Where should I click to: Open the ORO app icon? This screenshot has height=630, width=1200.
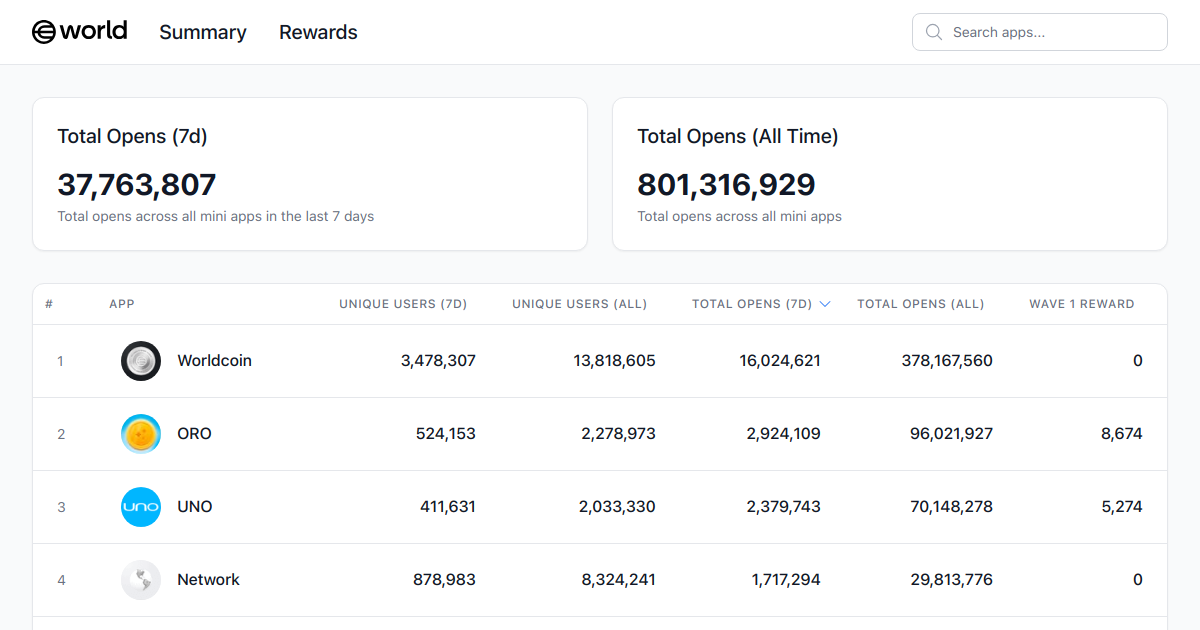[141, 434]
